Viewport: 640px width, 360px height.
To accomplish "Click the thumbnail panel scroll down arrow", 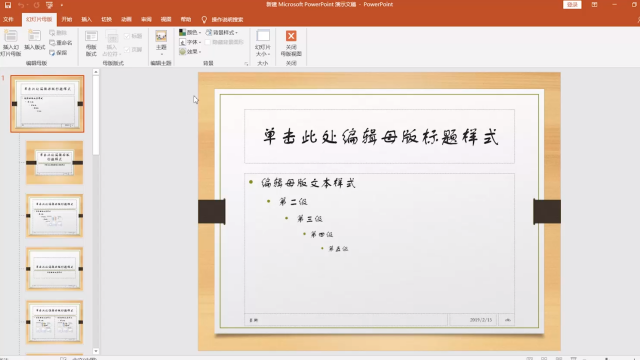I will click(x=96, y=351).
